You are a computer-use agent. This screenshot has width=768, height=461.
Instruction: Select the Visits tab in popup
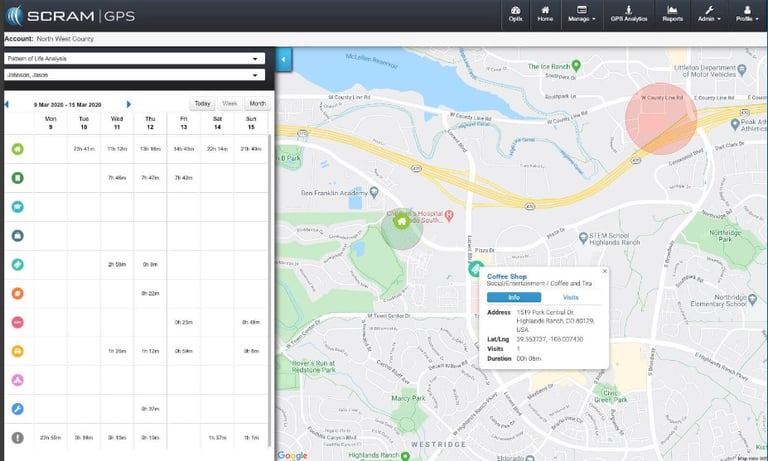point(571,297)
